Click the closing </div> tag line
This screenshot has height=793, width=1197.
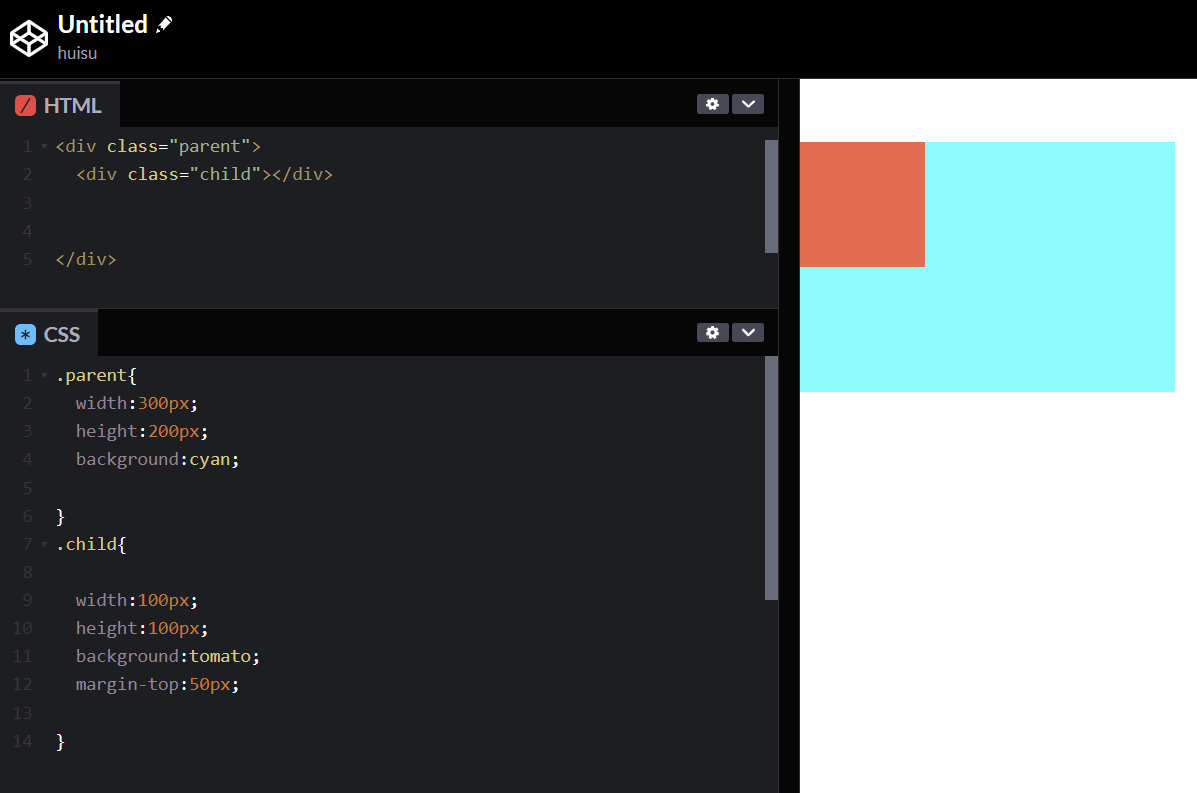click(86, 259)
